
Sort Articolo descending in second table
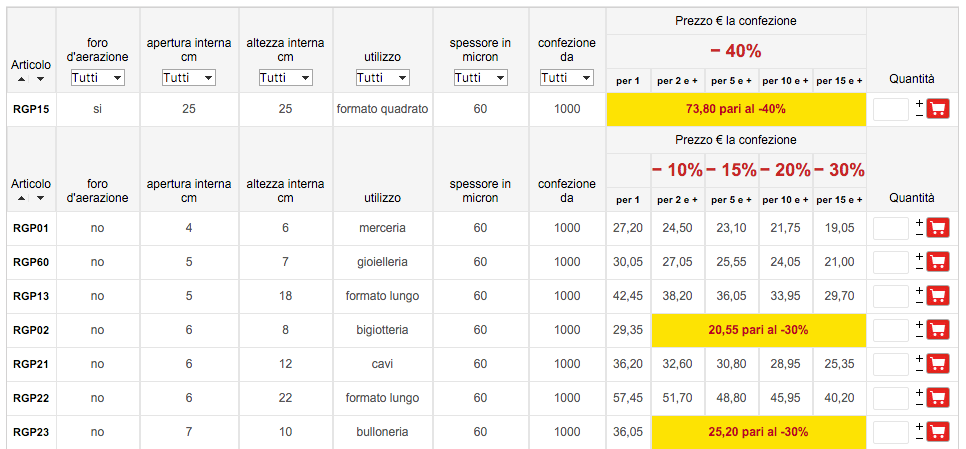click(x=40, y=198)
